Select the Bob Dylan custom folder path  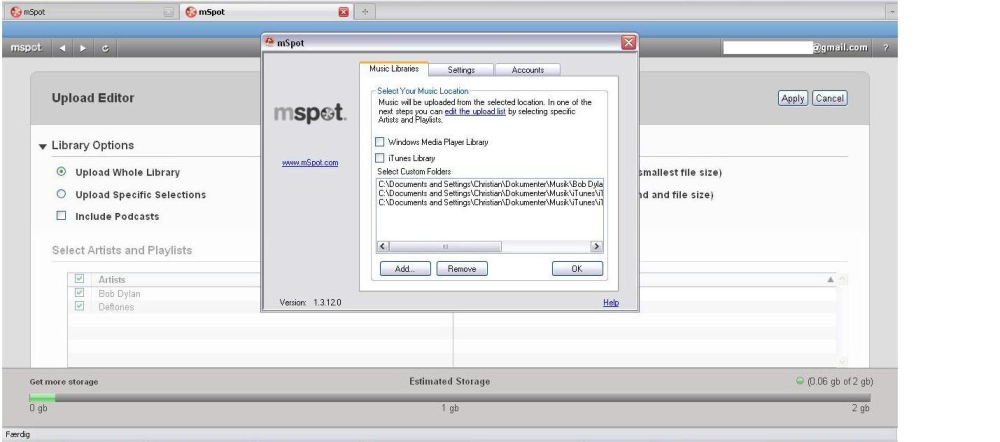click(x=490, y=184)
